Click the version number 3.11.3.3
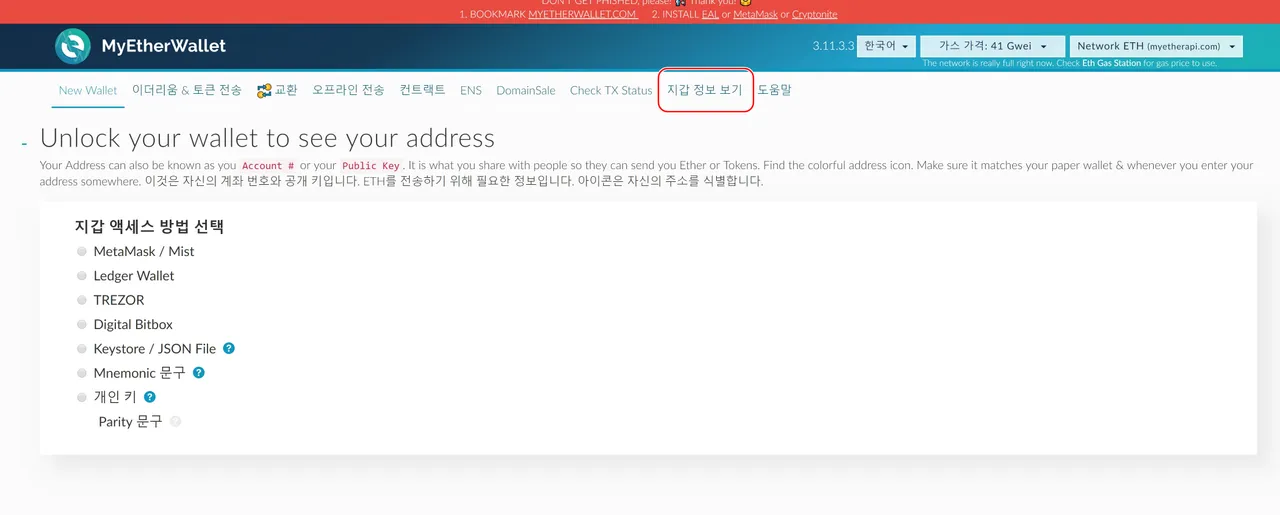 (x=833, y=47)
